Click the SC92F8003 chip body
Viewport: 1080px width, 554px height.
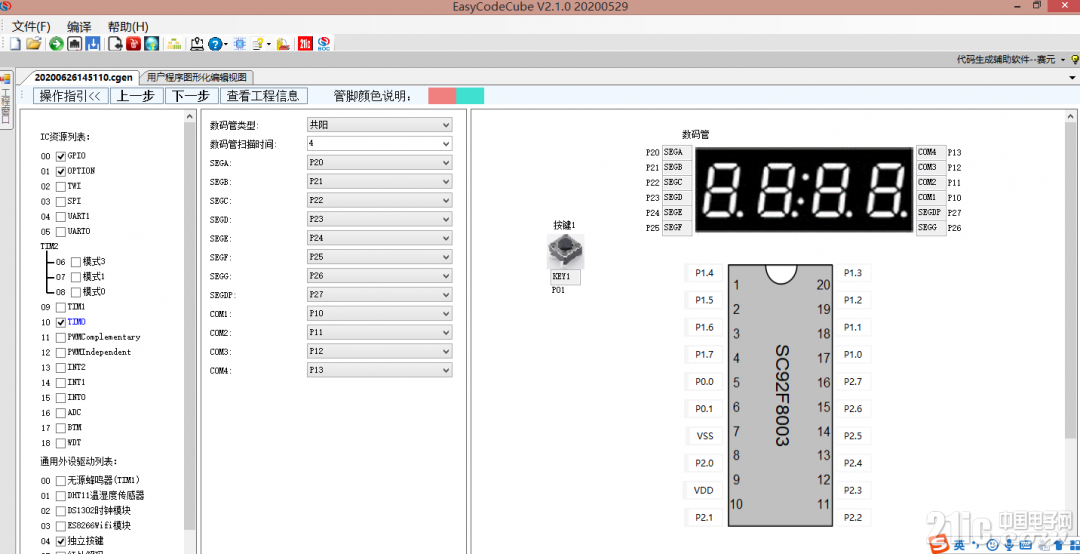[782, 395]
